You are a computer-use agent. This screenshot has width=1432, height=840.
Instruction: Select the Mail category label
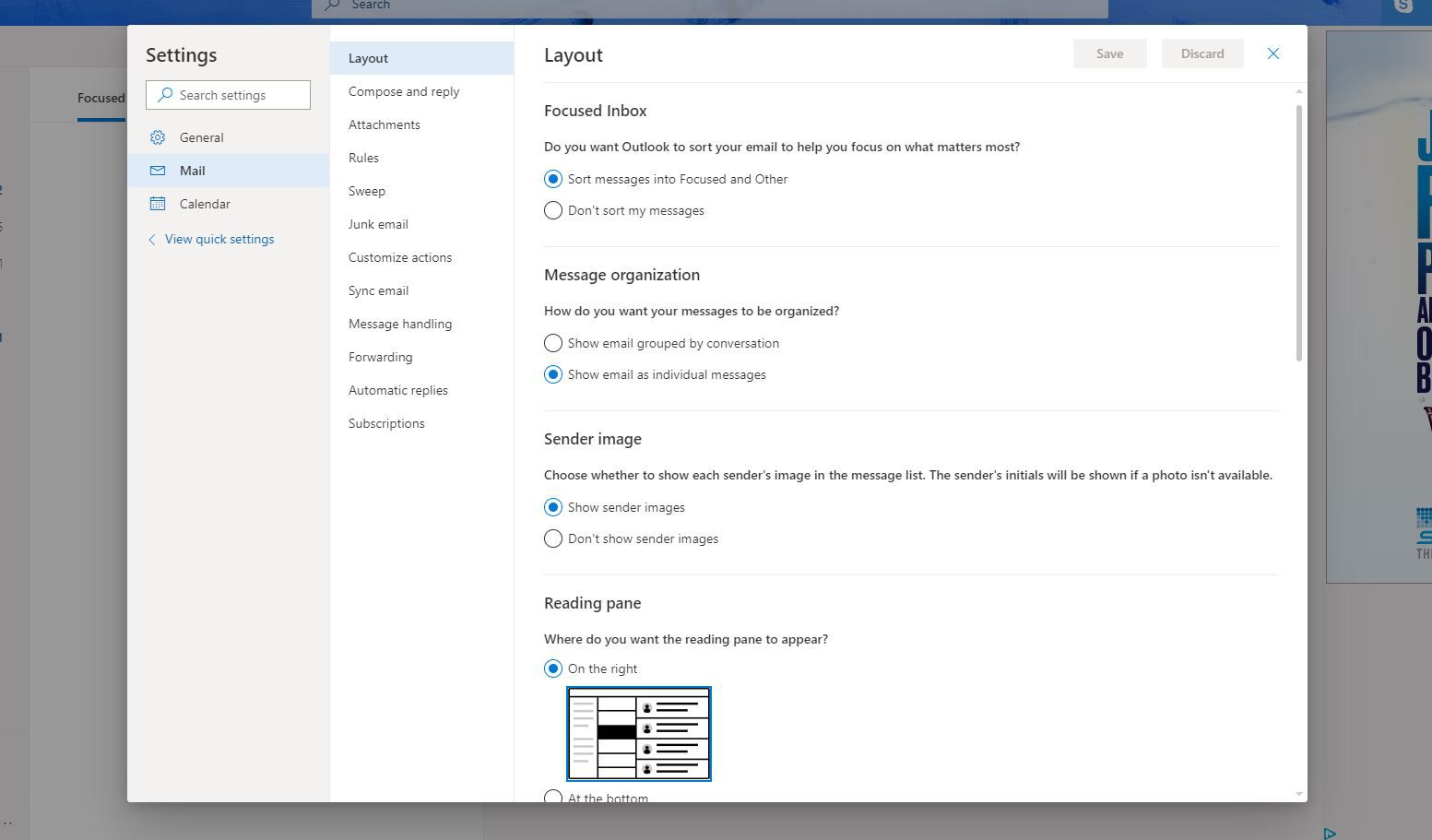pyautogui.click(x=192, y=171)
